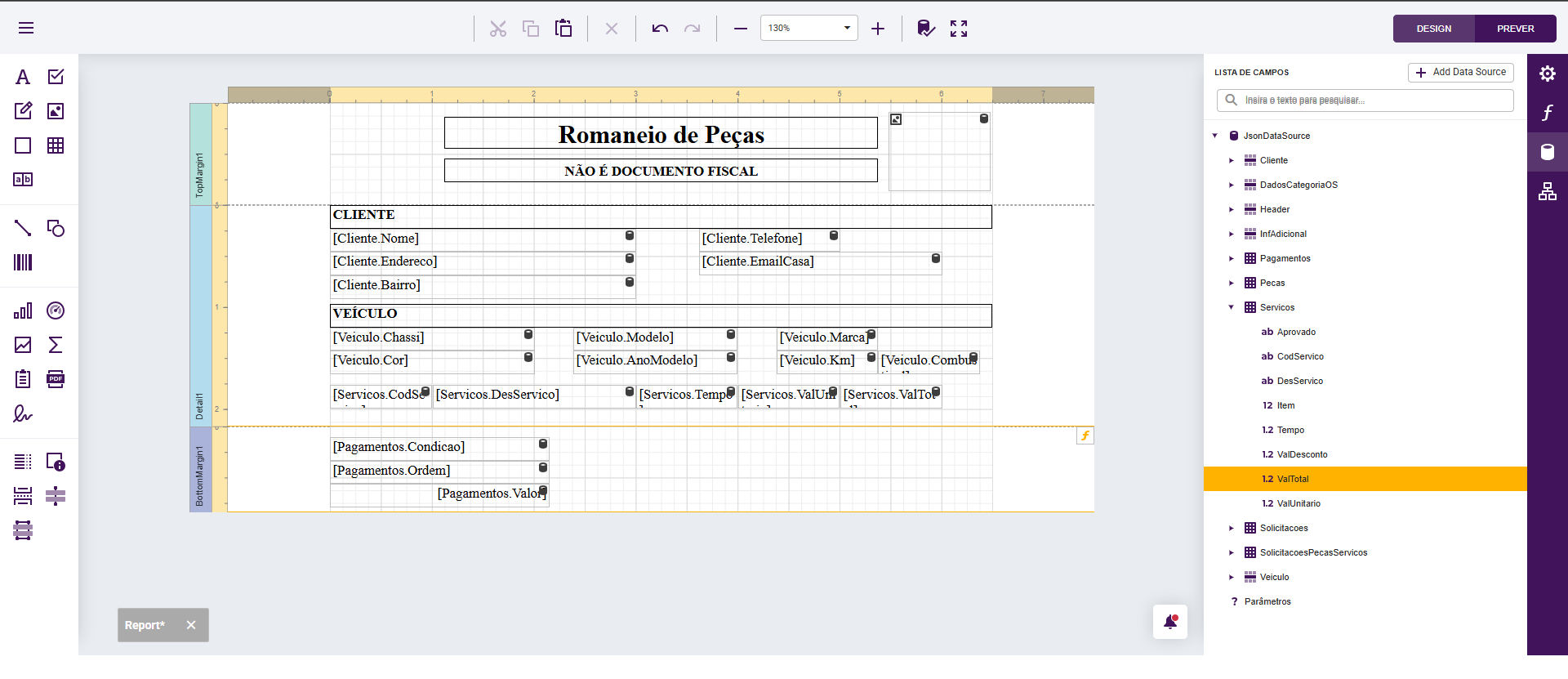Image resolution: width=1568 pixels, height=679 pixels.
Task: Open the Expressions panel in right sidebar
Action: click(x=1547, y=113)
